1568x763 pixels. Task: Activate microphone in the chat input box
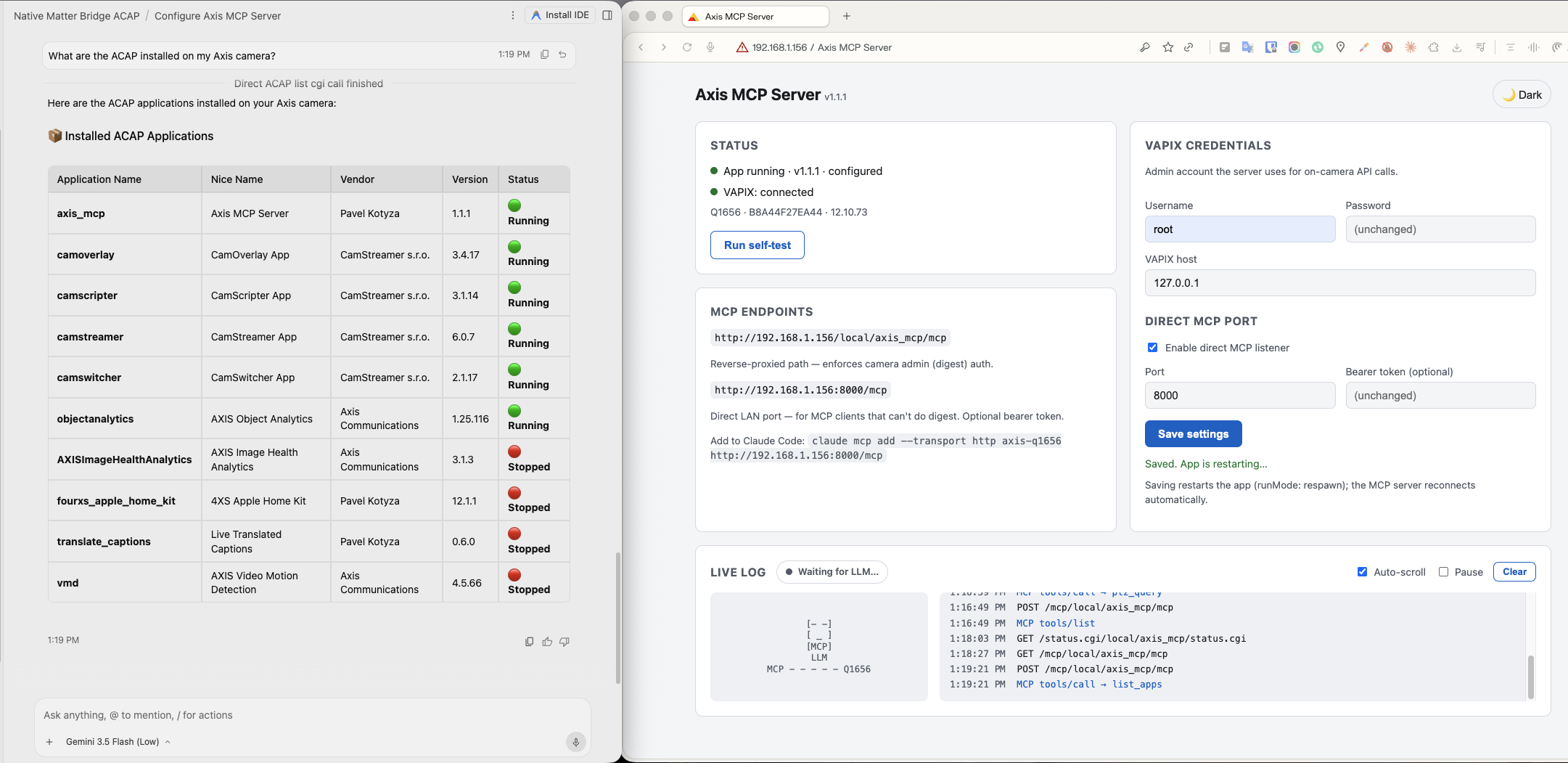coord(575,742)
